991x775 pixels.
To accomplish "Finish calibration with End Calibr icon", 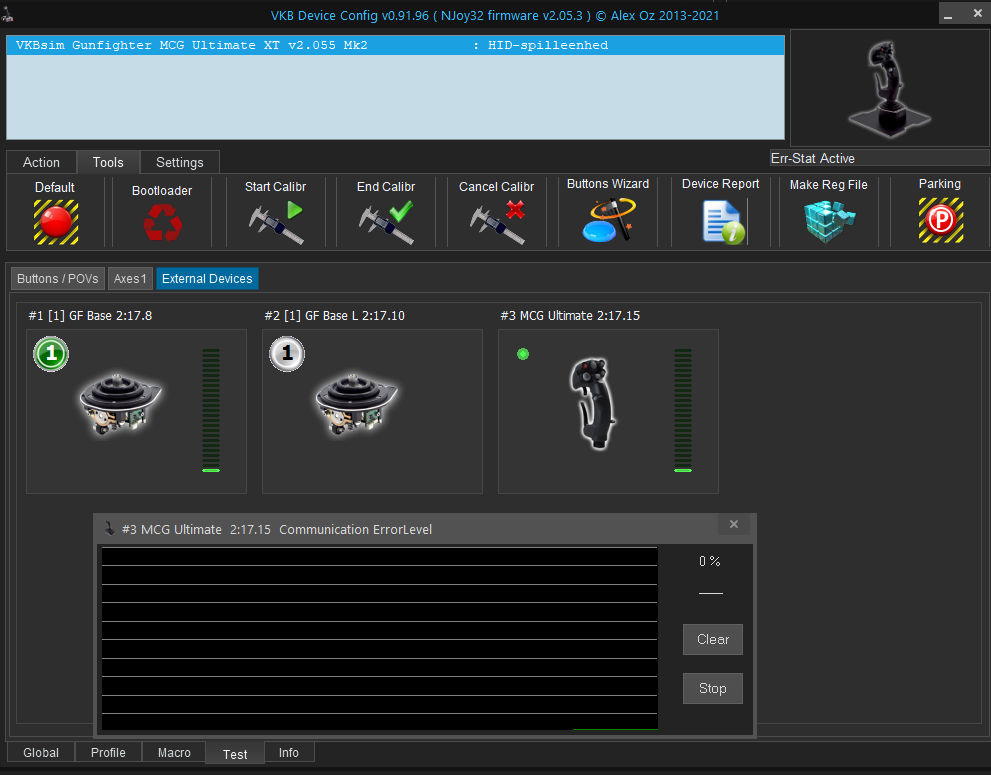I will coord(386,222).
